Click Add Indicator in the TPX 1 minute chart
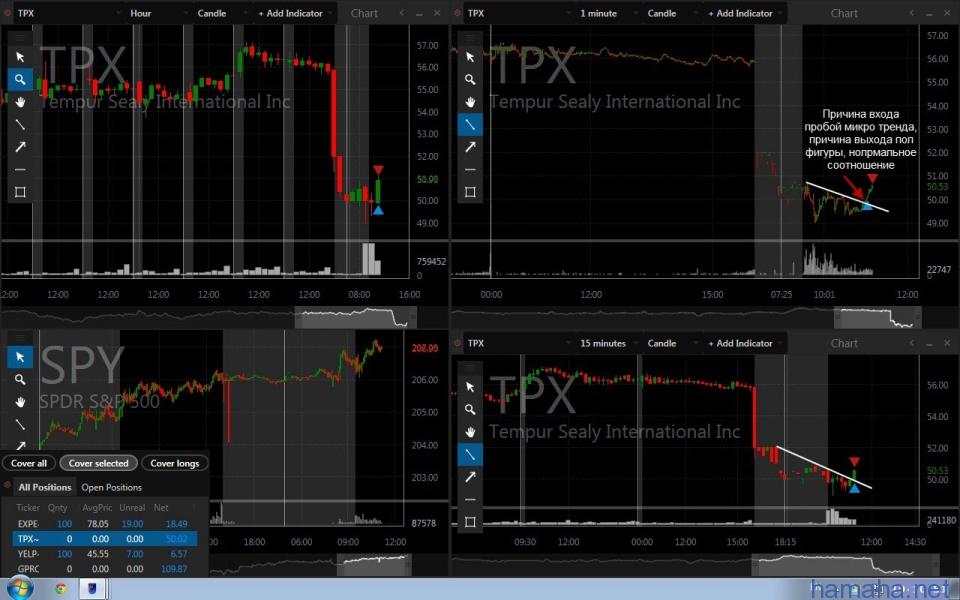This screenshot has width=960, height=600. (744, 13)
